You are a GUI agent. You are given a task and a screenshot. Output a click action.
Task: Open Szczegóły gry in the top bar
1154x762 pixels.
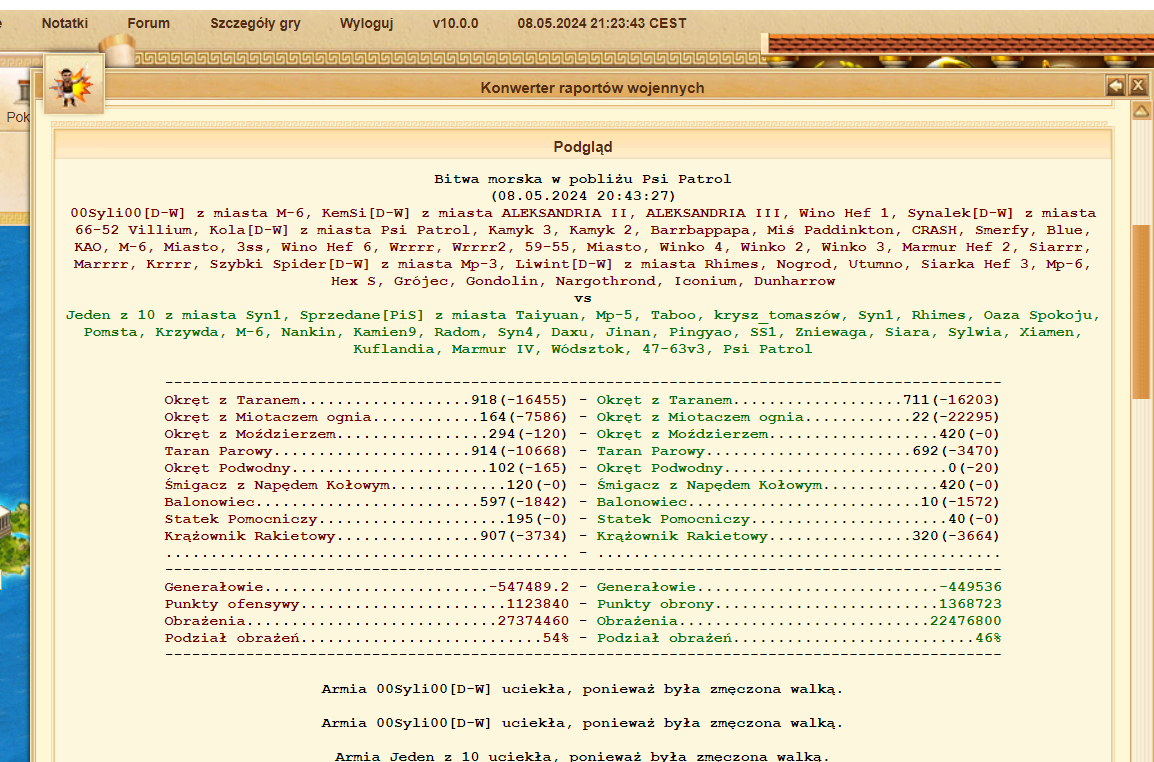click(255, 24)
